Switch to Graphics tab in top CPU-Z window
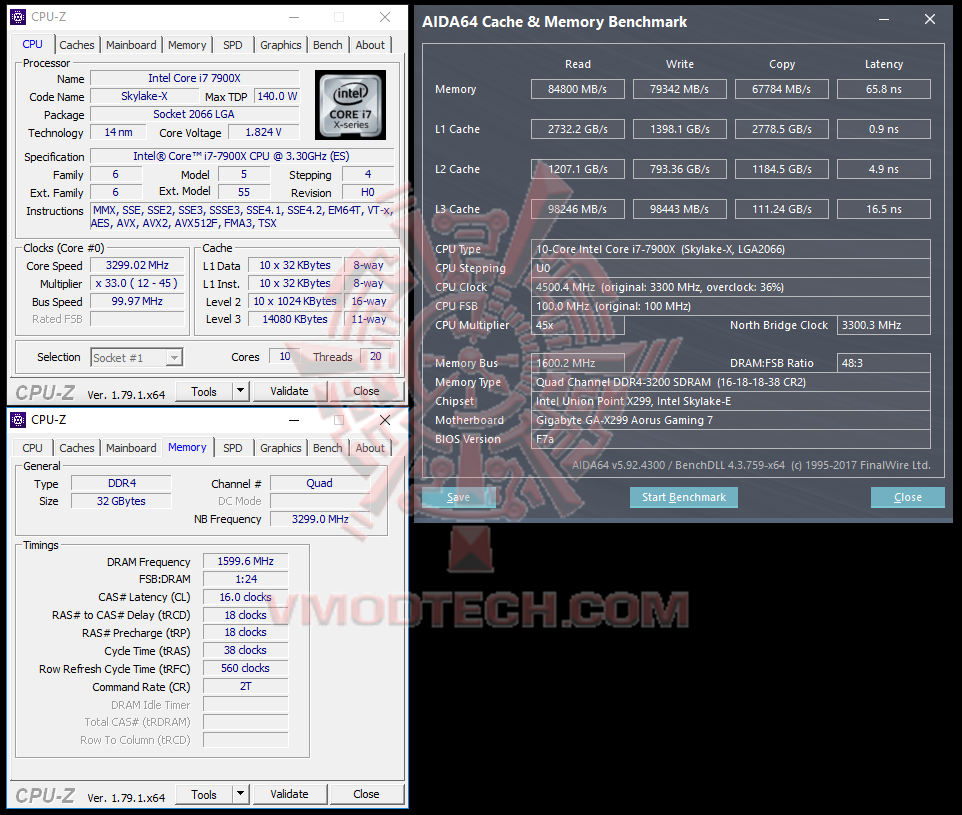The width and height of the screenshot is (962, 815). coord(280,45)
